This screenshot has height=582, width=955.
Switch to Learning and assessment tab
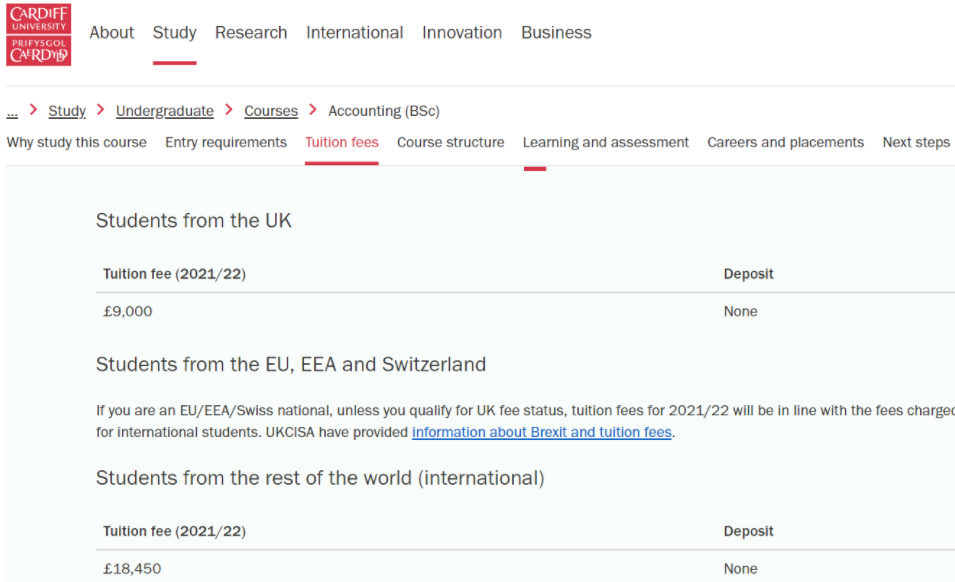click(x=606, y=142)
